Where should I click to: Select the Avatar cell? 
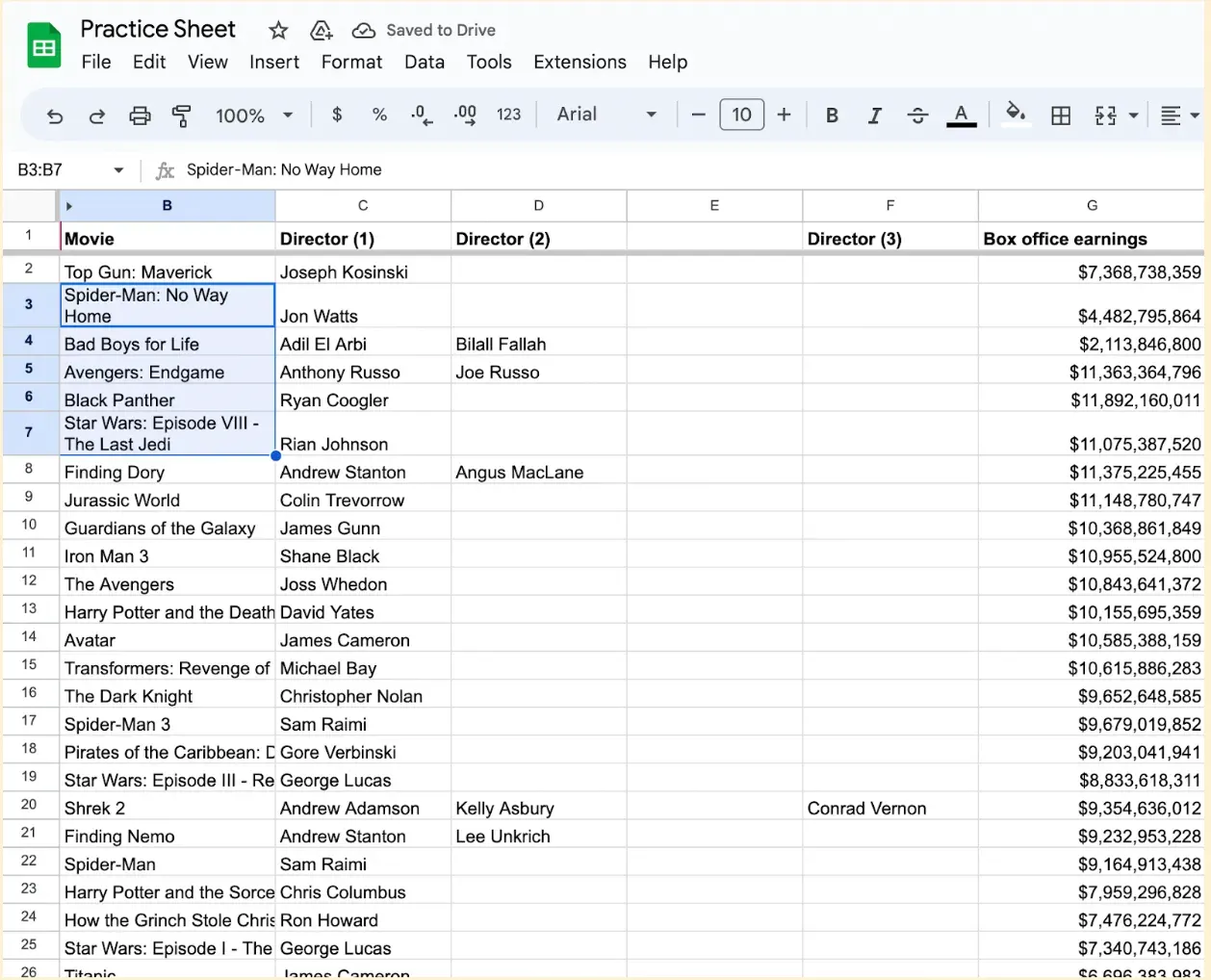click(167, 640)
